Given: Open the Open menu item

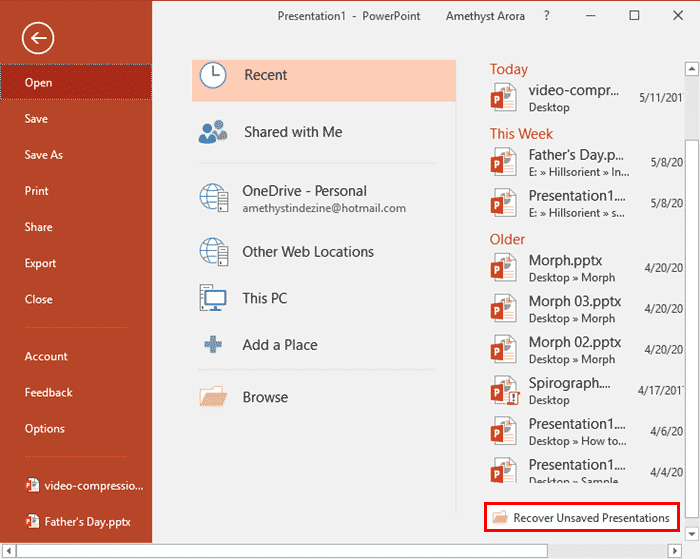Looking at the screenshot, I should [x=76, y=82].
